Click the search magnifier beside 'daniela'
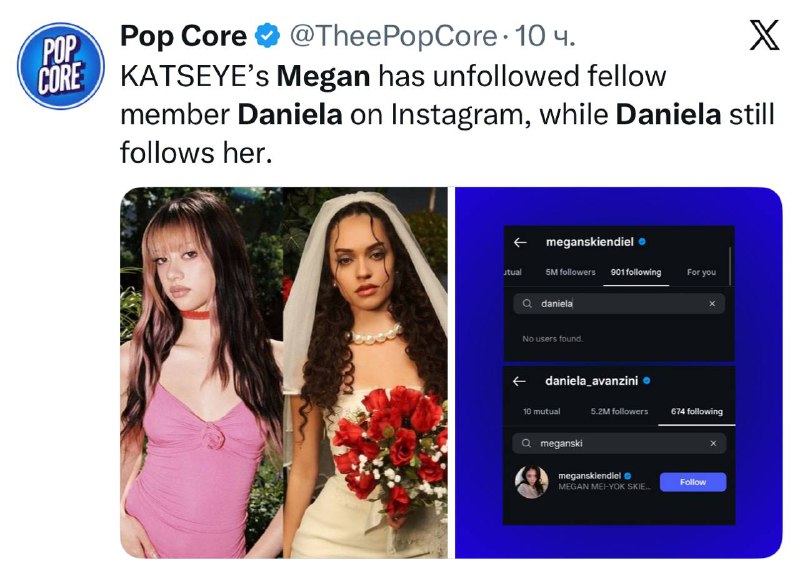Image resolution: width=800 pixels, height=569 pixels. (x=526, y=303)
